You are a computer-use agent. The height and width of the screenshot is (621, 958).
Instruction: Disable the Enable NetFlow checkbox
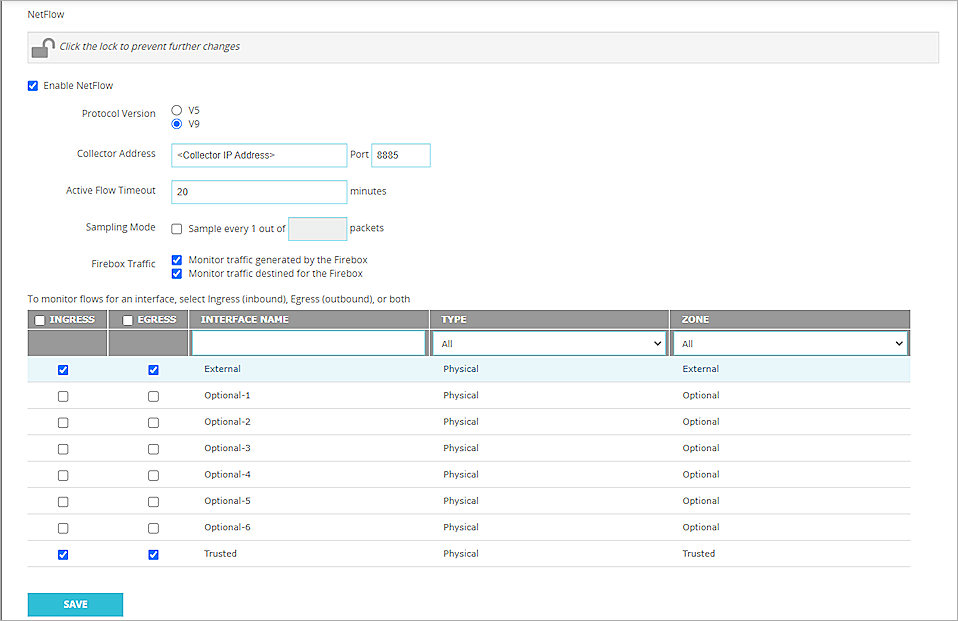pyautogui.click(x=33, y=86)
